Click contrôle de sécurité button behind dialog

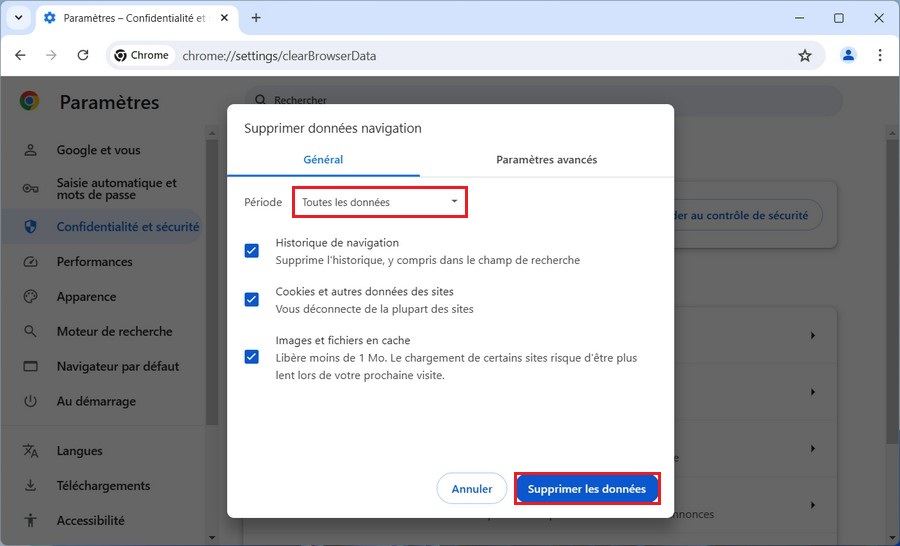[748, 215]
